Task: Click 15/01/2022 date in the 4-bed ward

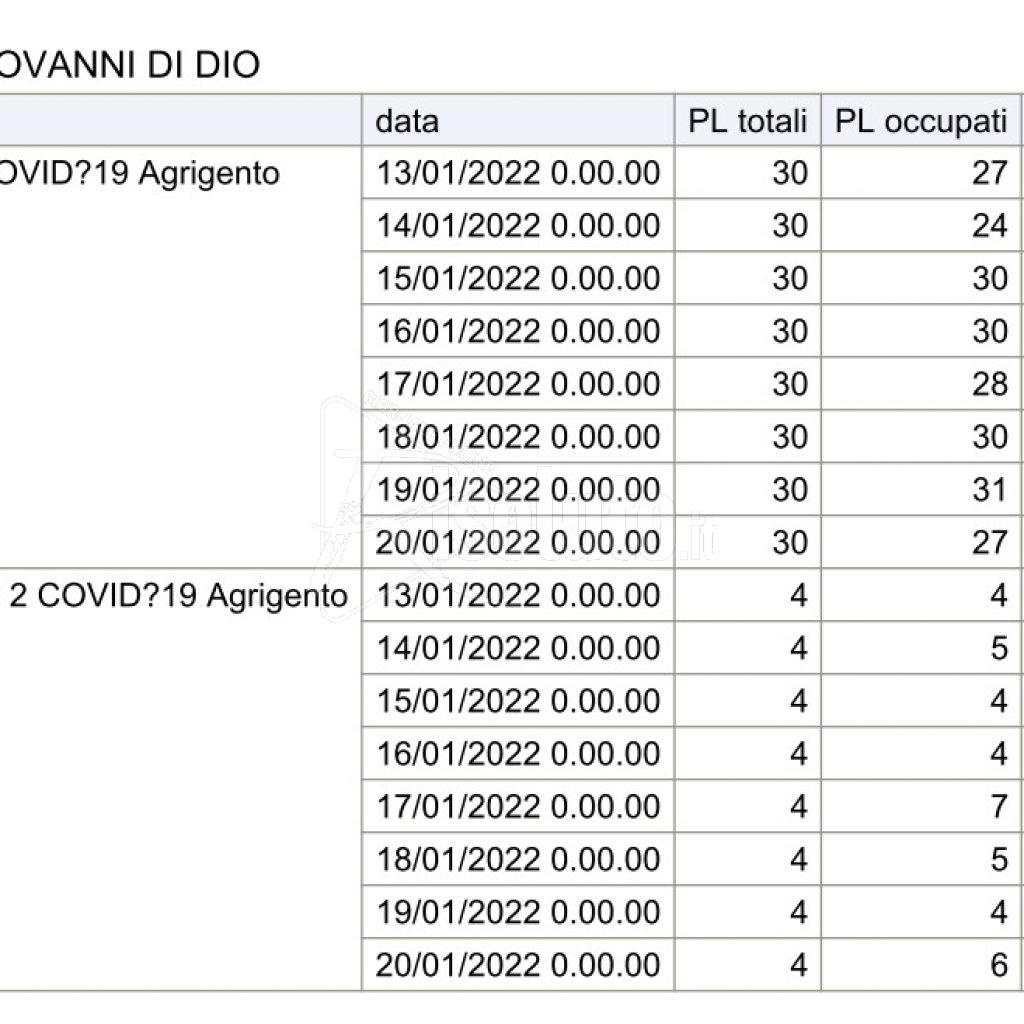Action: pos(518,701)
